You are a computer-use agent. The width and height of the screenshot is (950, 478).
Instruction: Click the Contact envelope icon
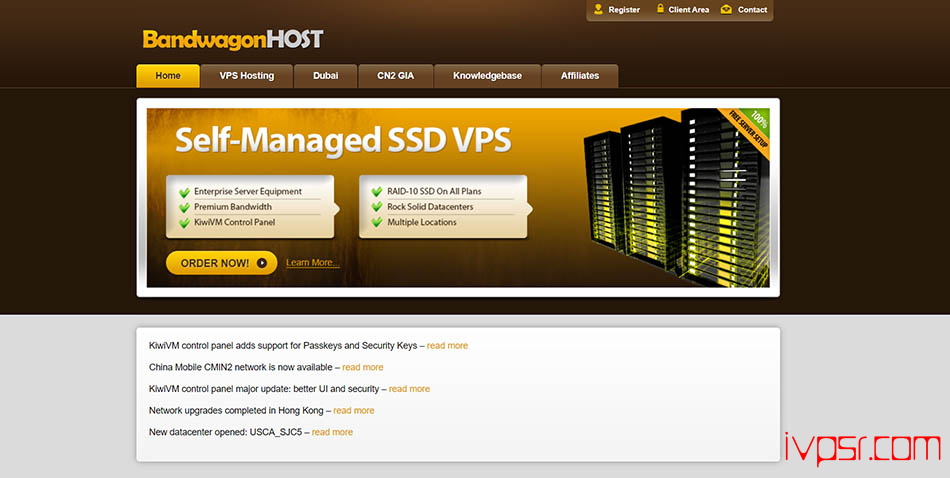click(726, 9)
